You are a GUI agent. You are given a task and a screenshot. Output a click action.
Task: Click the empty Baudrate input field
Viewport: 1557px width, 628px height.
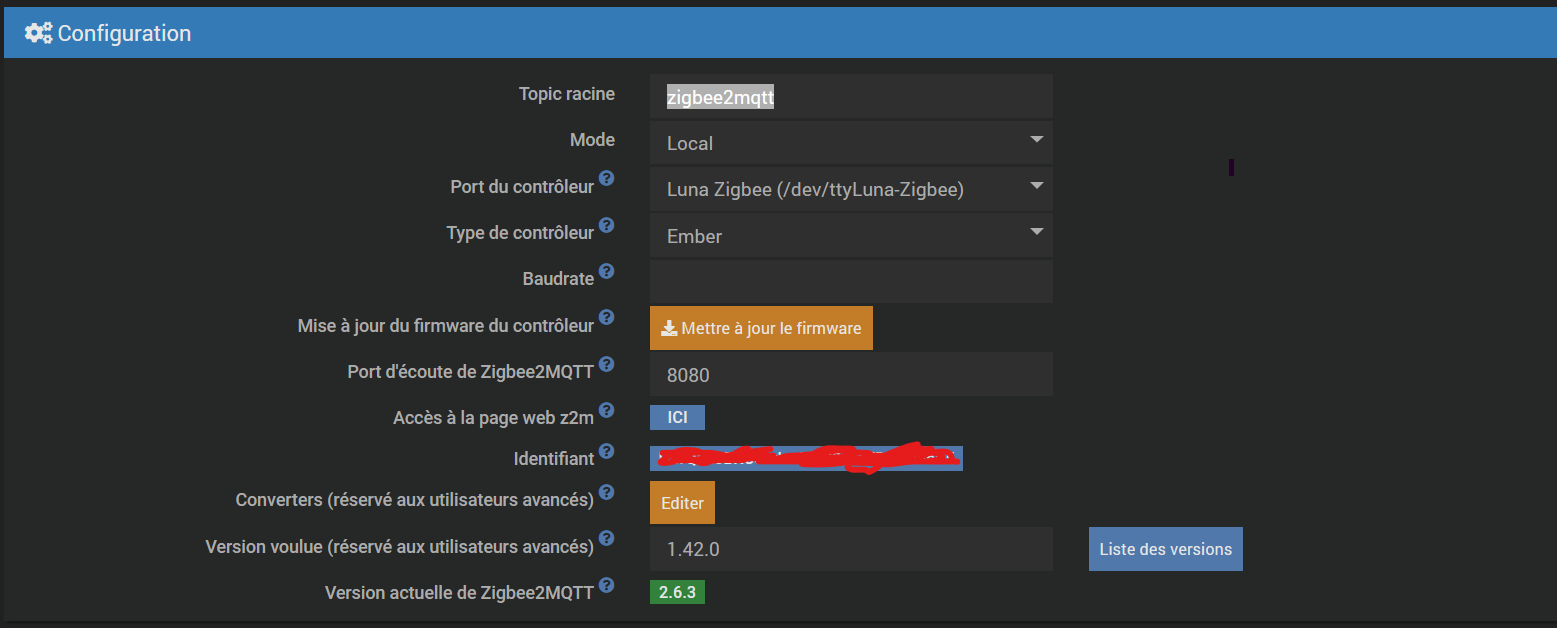pos(851,281)
